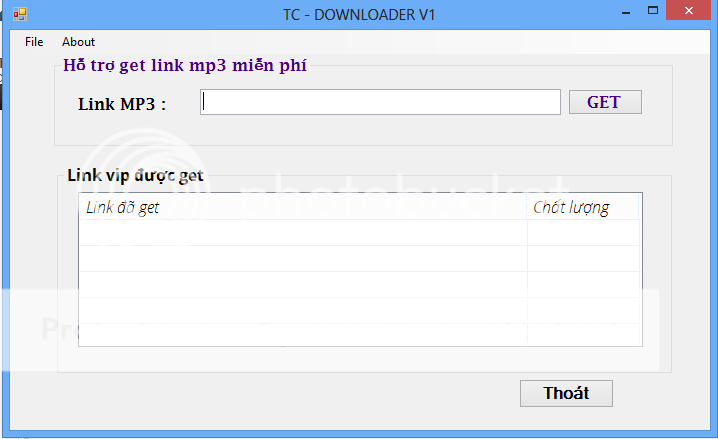
Task: Click the GET button
Action: (605, 102)
